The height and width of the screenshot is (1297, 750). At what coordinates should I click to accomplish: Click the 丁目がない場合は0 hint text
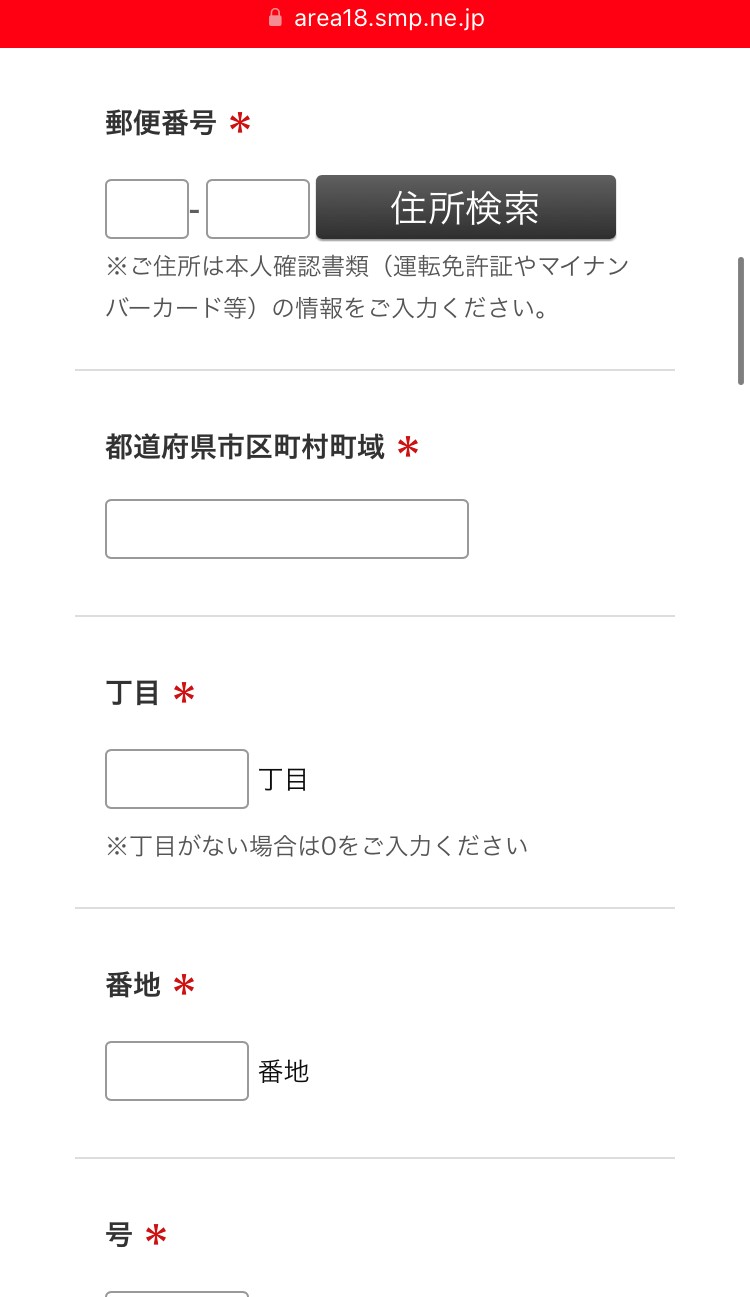pyautogui.click(x=316, y=846)
